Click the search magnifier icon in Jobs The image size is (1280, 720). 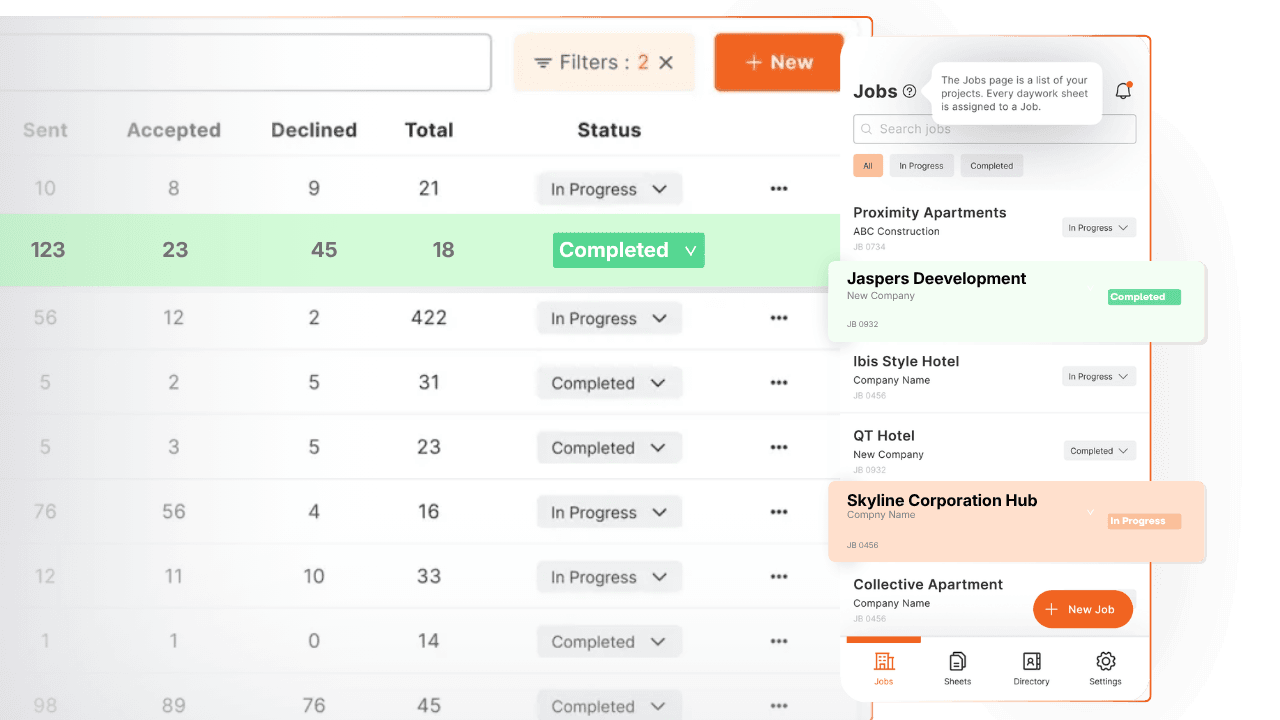click(866, 129)
